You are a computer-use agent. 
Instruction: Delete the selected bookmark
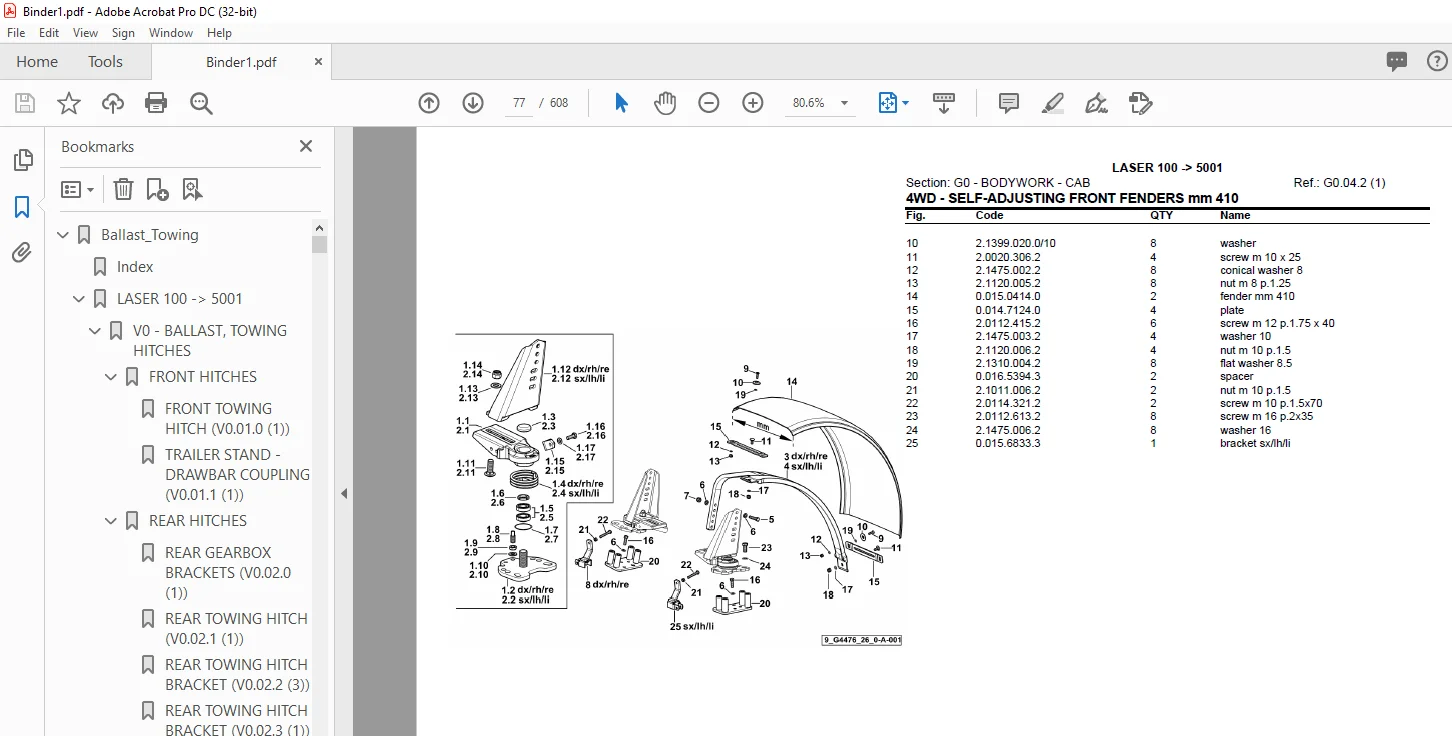point(123,189)
